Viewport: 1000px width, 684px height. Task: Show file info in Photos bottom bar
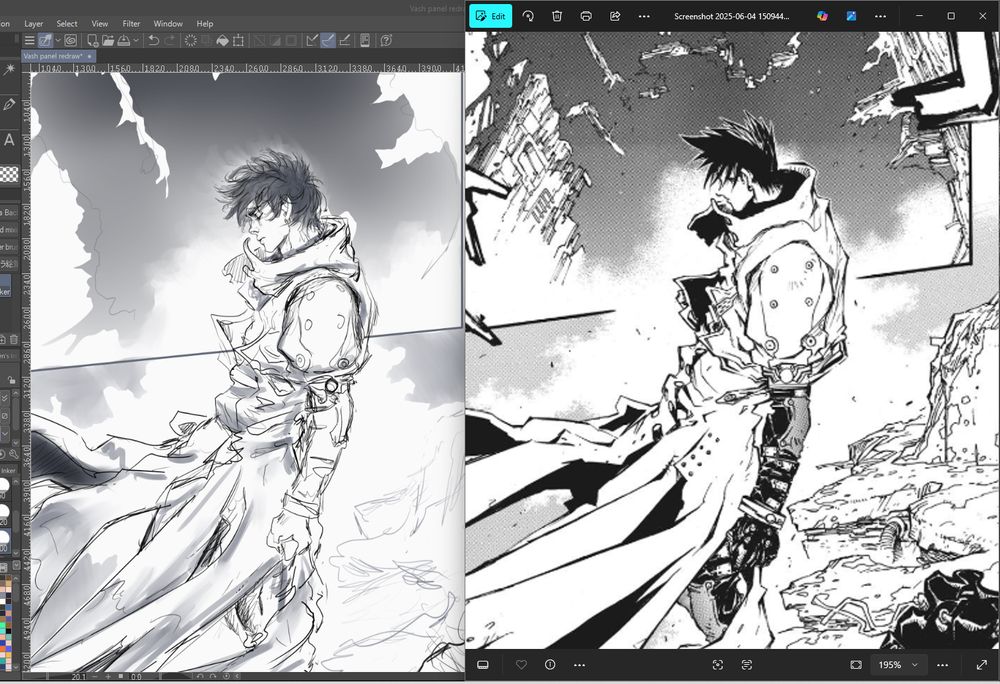tap(550, 665)
